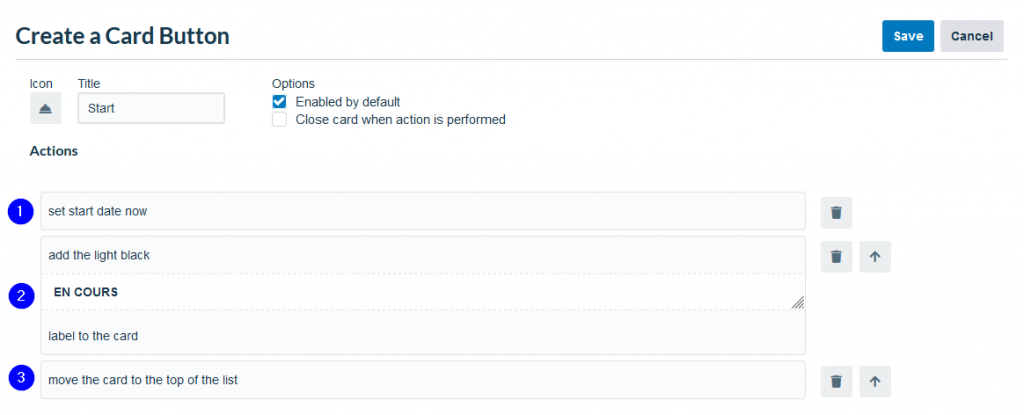Screen dimensions: 1024x415
Task: Delete the 'move the card' action
Action: [x=837, y=382]
